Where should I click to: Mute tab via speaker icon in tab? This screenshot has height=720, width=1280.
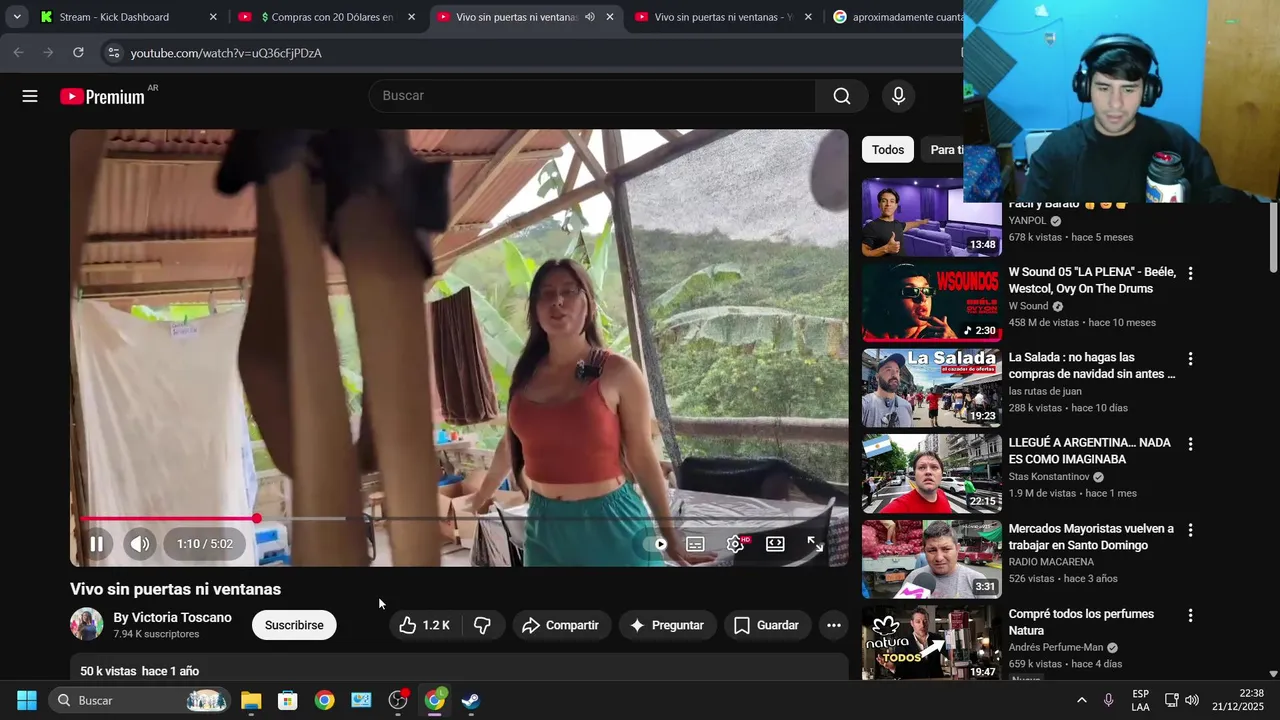(590, 17)
